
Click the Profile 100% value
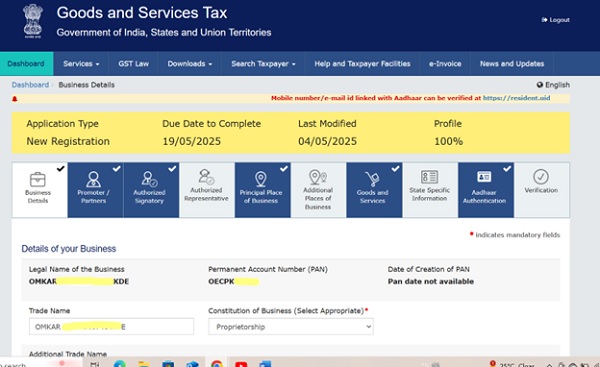click(x=448, y=141)
